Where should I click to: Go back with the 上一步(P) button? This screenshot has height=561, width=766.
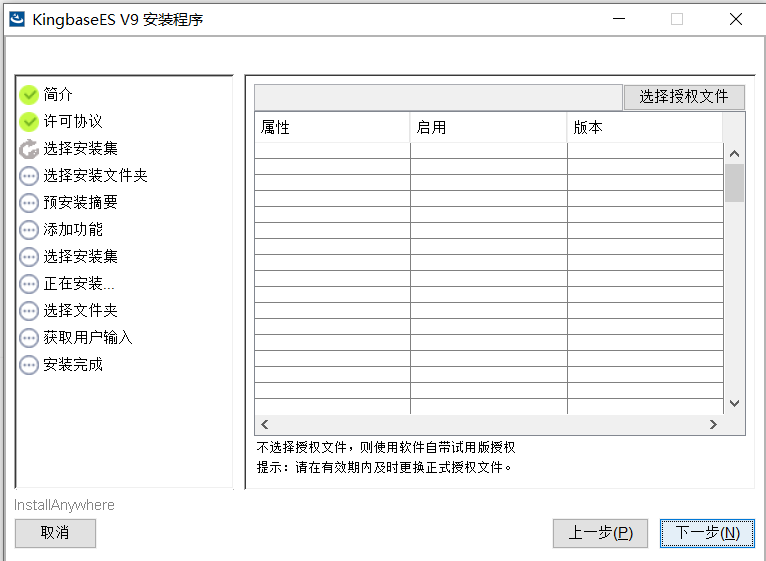[600, 533]
